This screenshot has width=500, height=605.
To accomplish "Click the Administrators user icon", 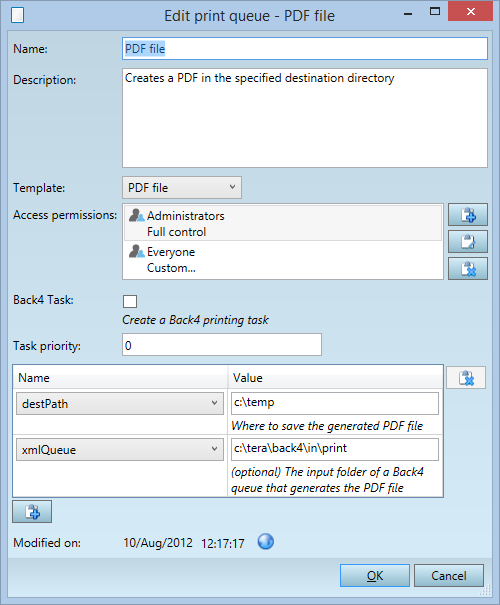I will [137, 215].
